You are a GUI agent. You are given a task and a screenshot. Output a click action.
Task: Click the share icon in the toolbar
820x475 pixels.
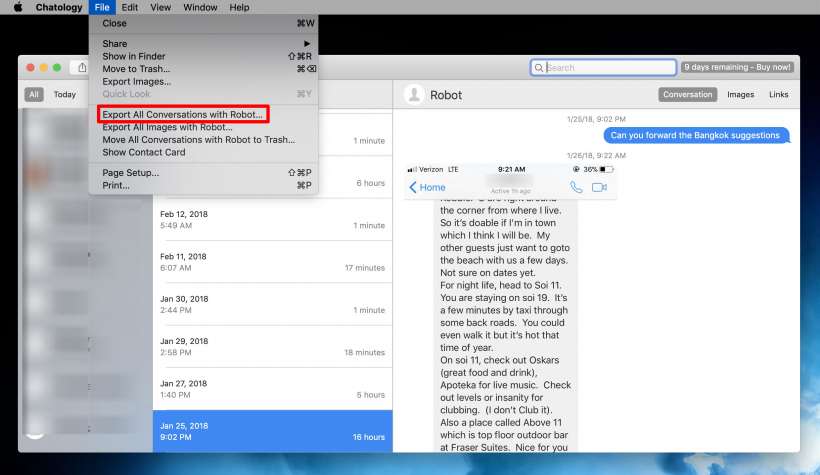pos(82,67)
